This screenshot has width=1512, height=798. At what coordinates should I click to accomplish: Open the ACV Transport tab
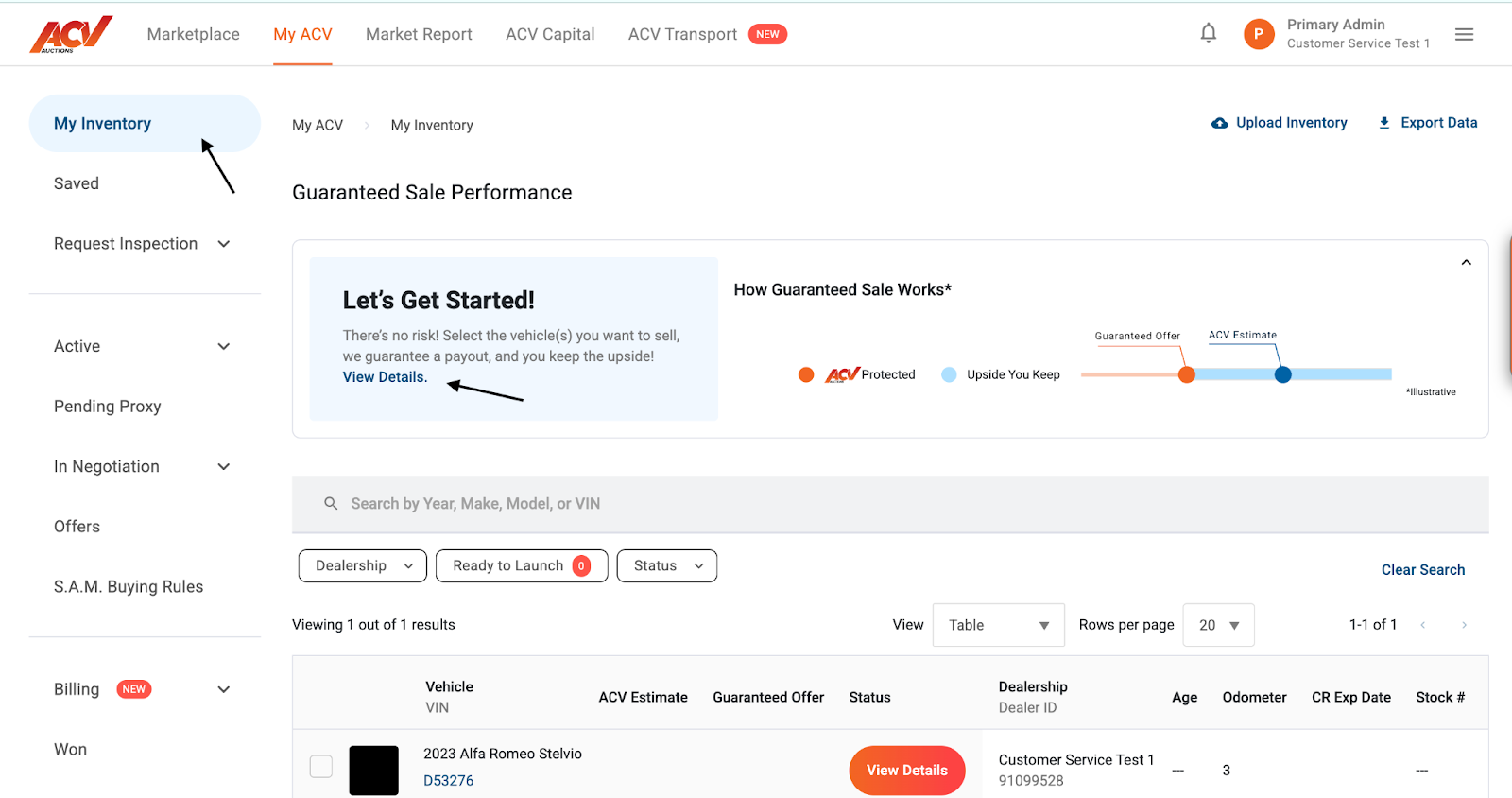tap(682, 34)
